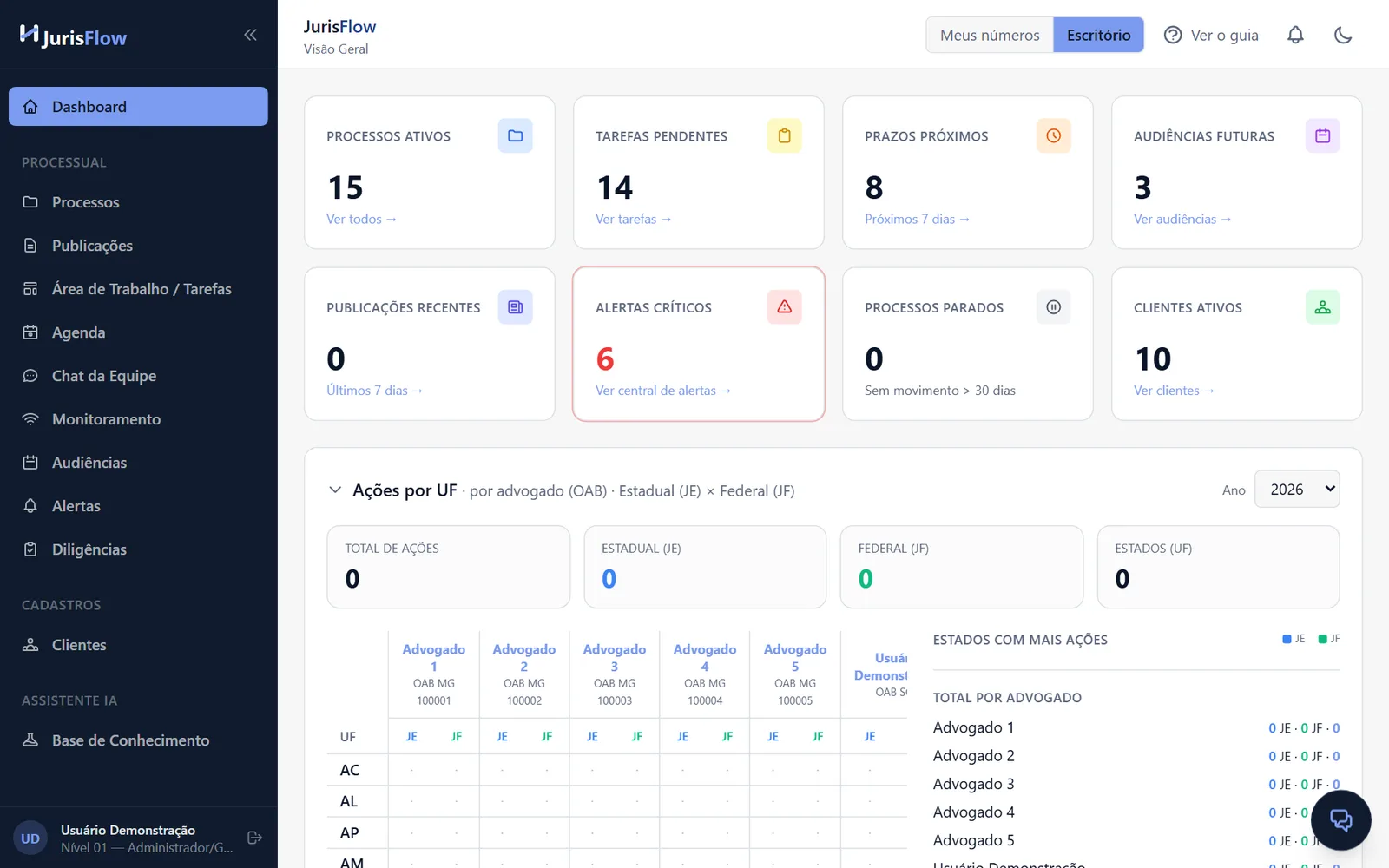The height and width of the screenshot is (868, 1389).
Task: Switch to Escritório view
Action: pyautogui.click(x=1098, y=35)
